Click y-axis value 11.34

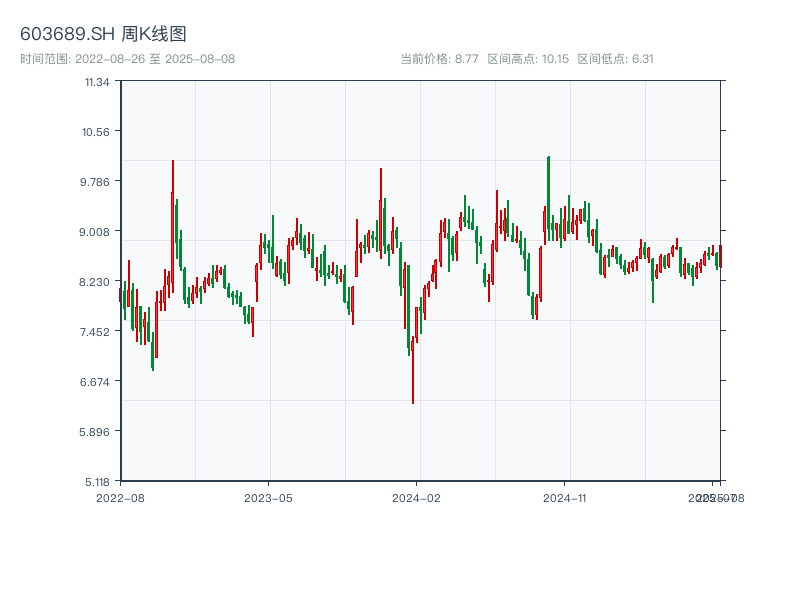click(x=97, y=82)
